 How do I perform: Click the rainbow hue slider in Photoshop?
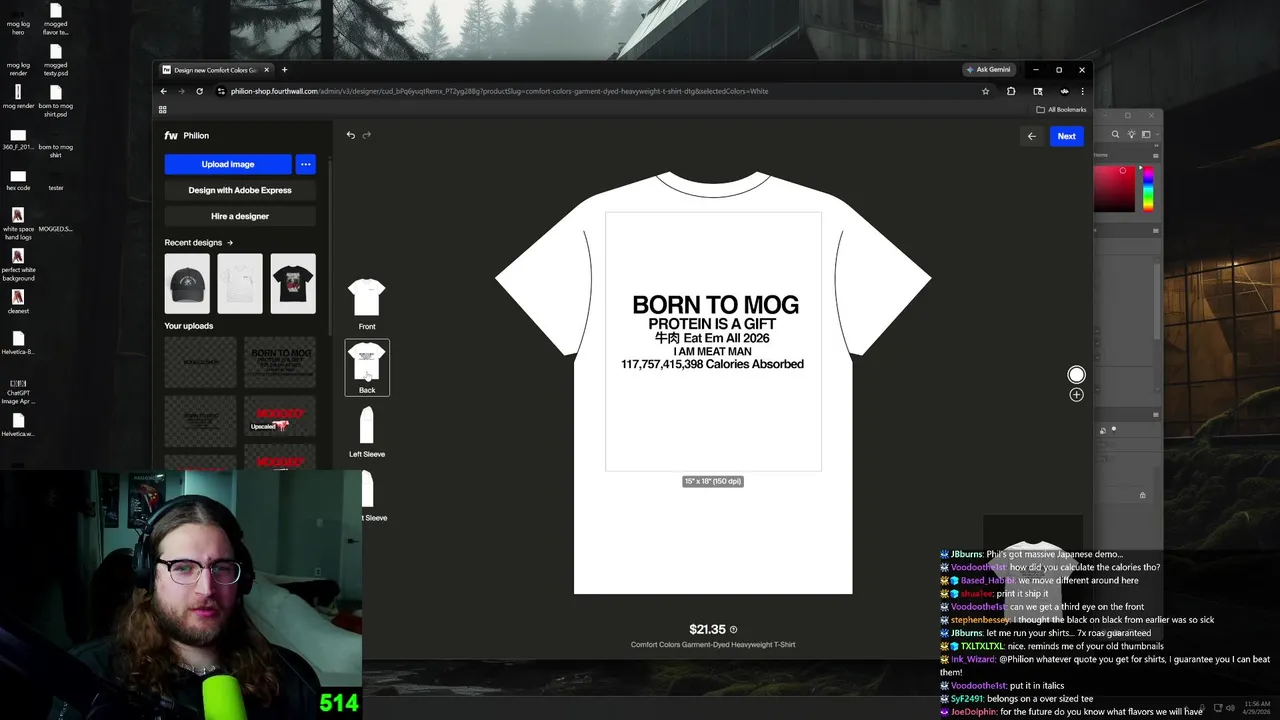[1148, 189]
